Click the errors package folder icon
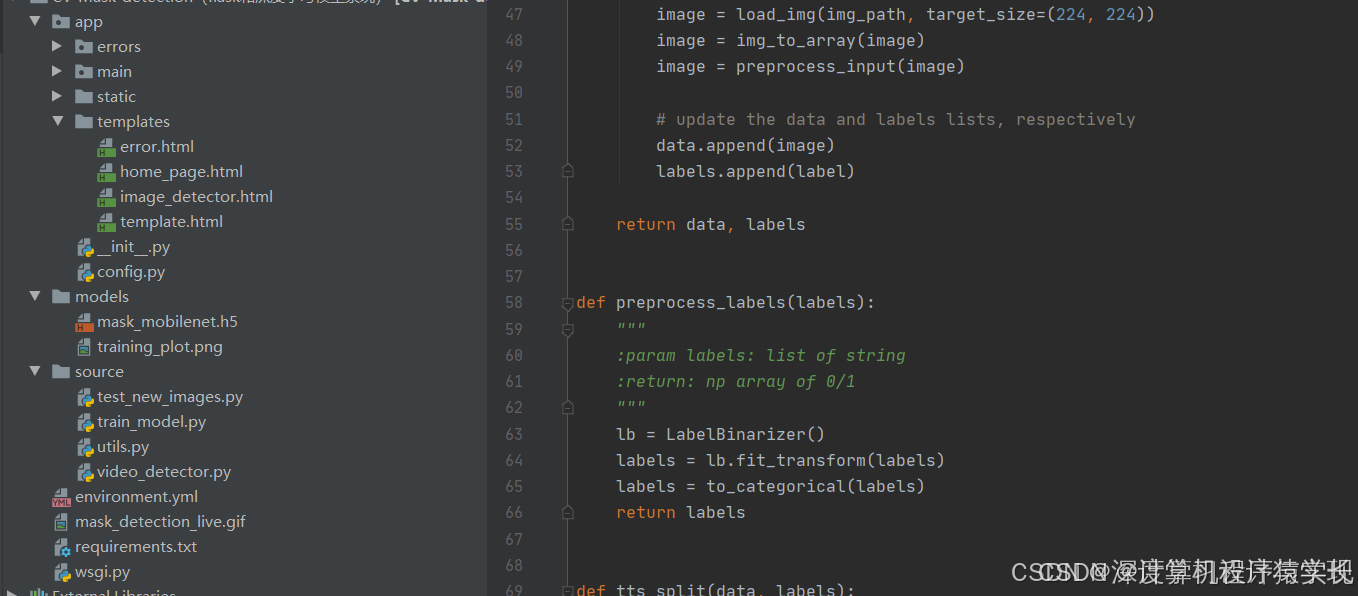Viewport: 1358px width, 596px height. 83,46
